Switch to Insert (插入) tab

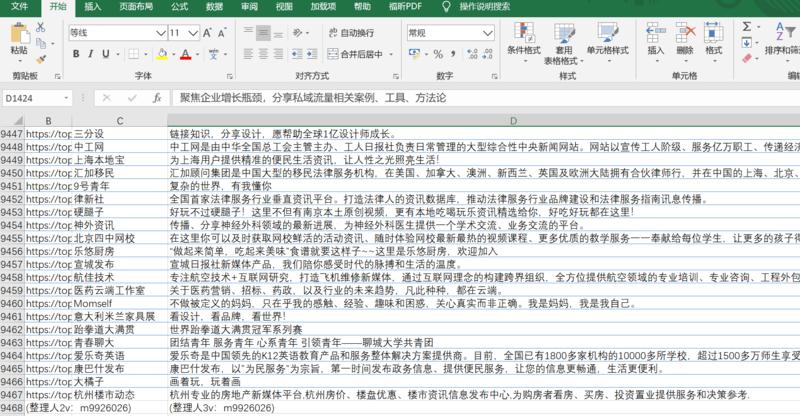[92, 7]
